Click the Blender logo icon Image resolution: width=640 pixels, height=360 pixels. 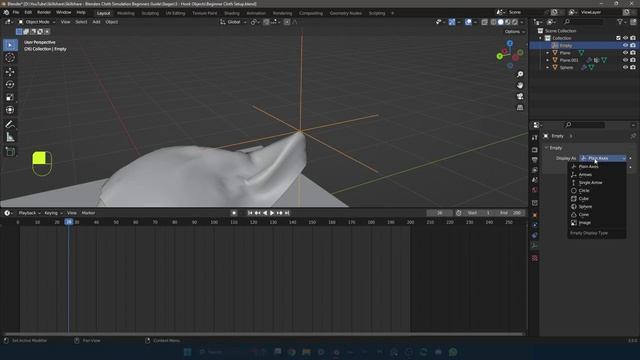coord(6,13)
